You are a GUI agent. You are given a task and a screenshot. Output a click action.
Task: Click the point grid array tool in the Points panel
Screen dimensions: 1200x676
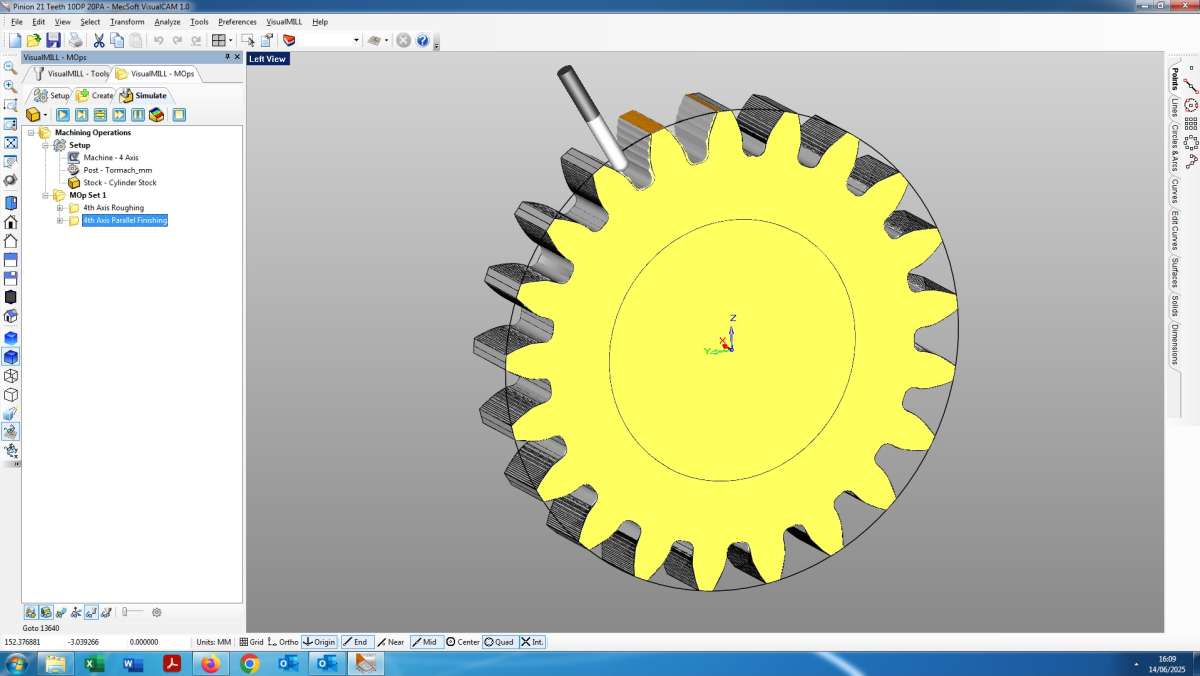1190,124
